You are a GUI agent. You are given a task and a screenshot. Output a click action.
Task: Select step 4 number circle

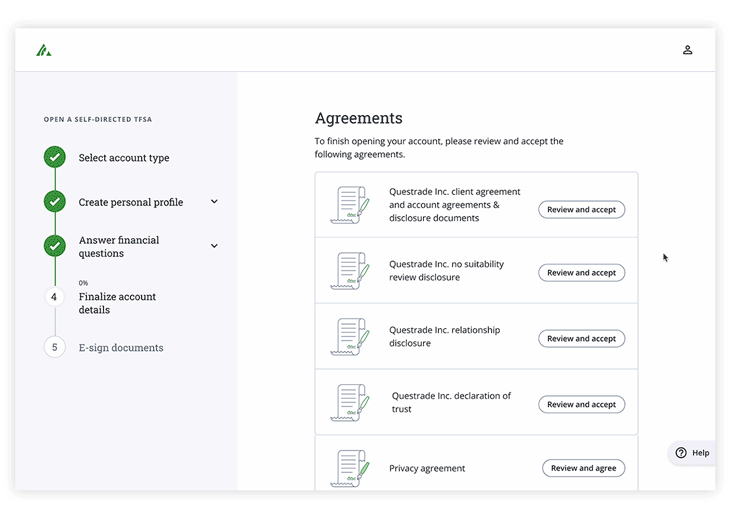click(x=54, y=297)
